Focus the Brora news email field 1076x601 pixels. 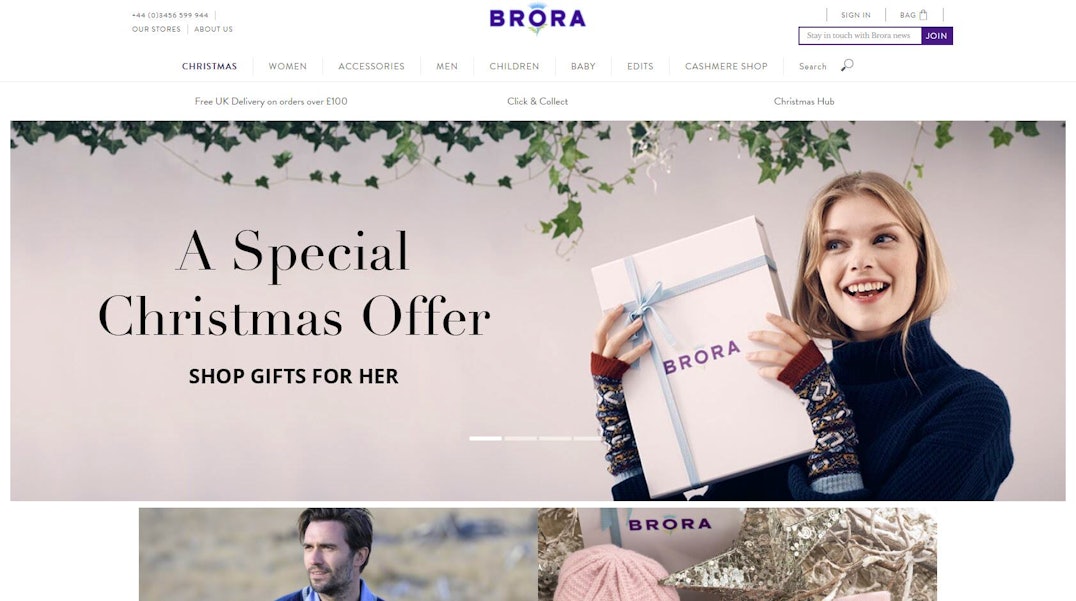click(x=860, y=36)
